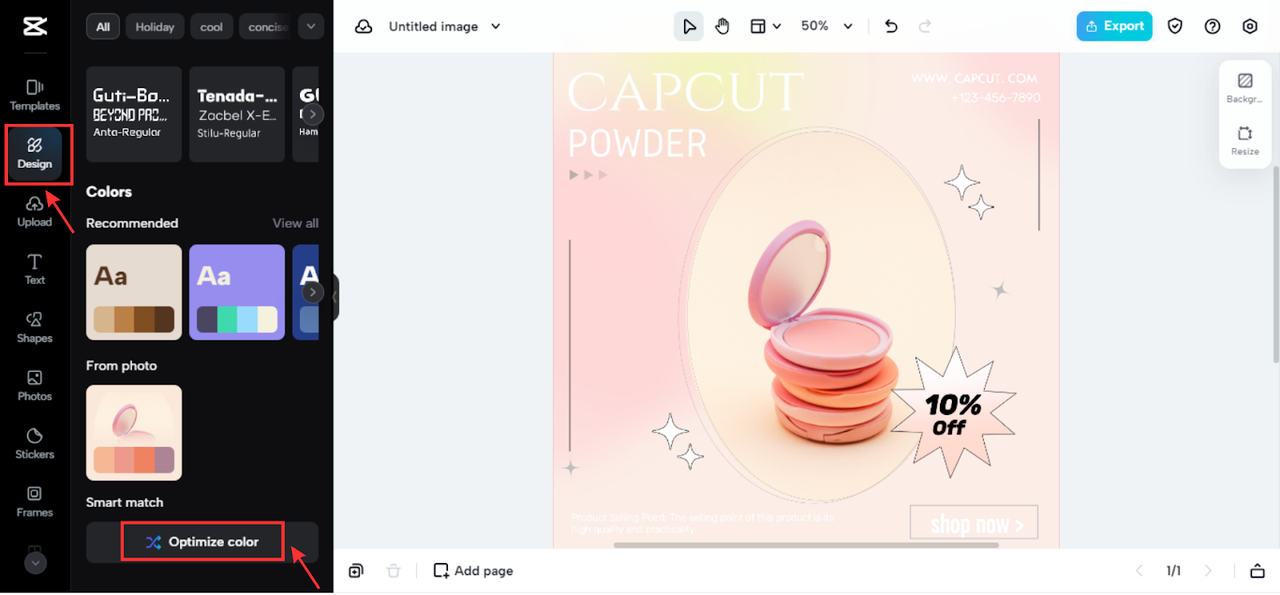
Task: Apply the Guti-Bo Anta-Regular font pairing
Action: pyautogui.click(x=134, y=114)
